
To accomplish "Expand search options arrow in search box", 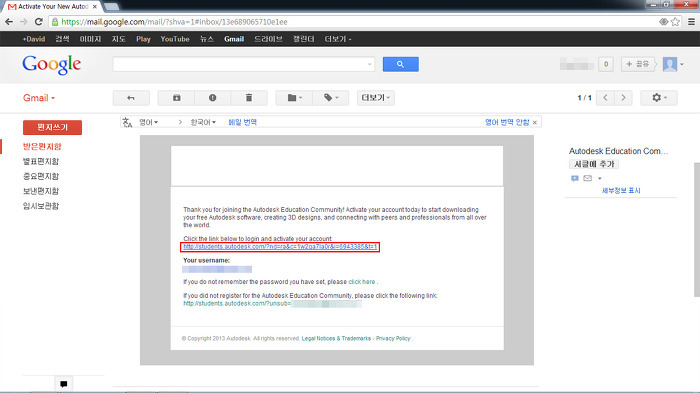I will (369, 64).
